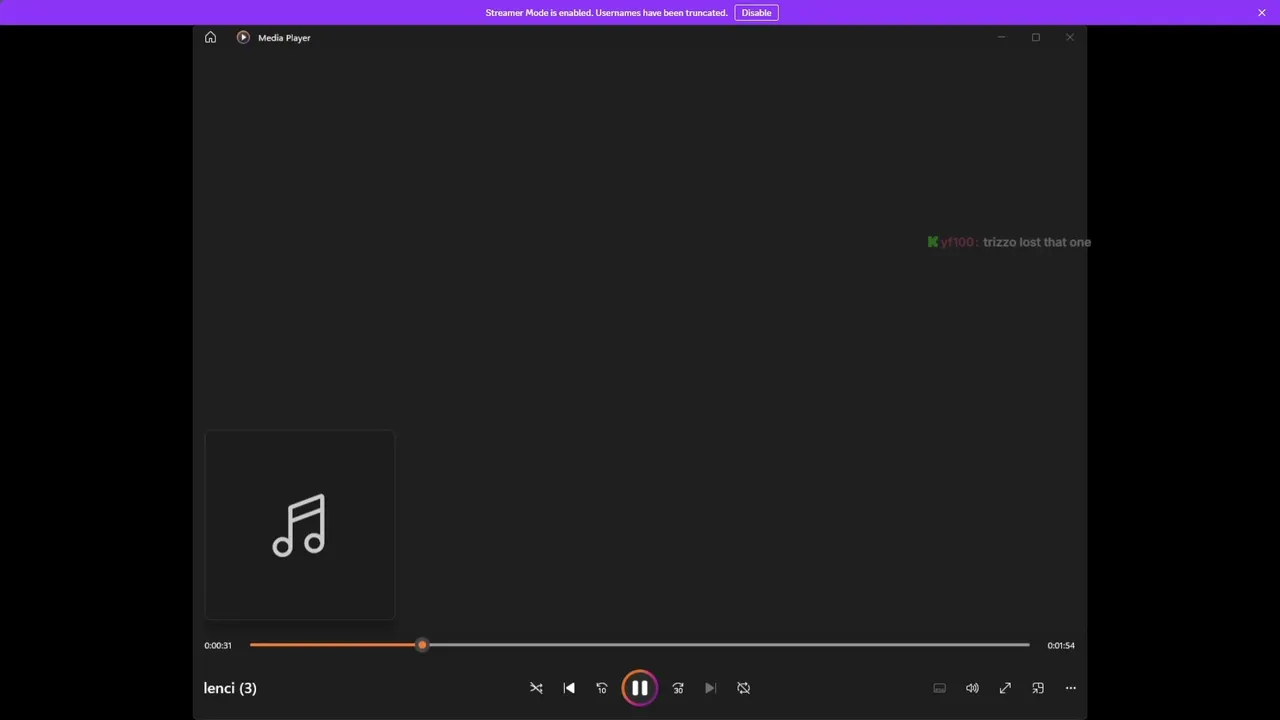Minimize the Media Player window

click(1001, 37)
